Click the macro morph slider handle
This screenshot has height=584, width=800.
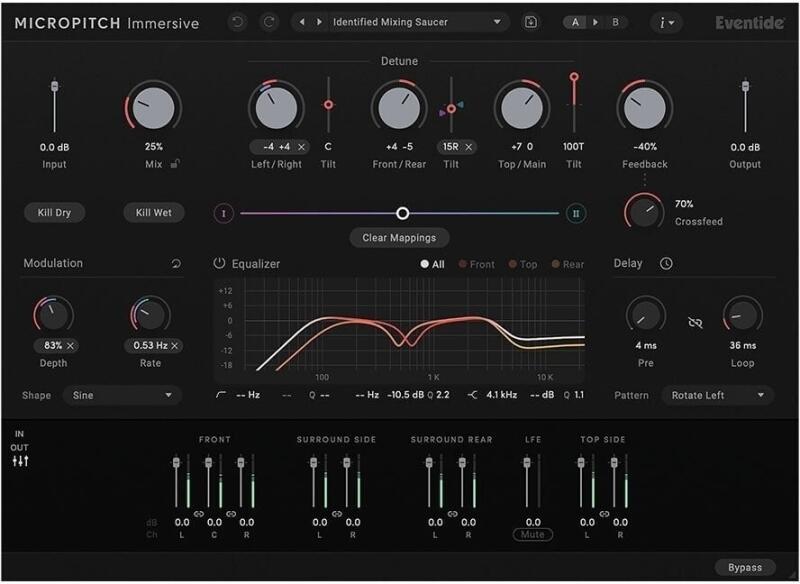(x=403, y=213)
